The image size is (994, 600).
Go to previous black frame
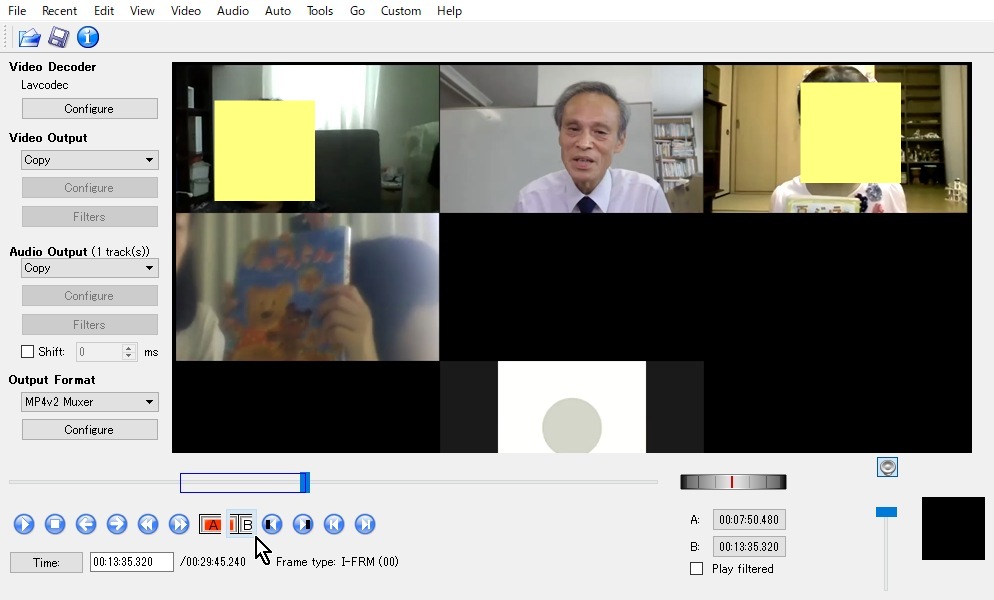pyautogui.click(x=272, y=524)
